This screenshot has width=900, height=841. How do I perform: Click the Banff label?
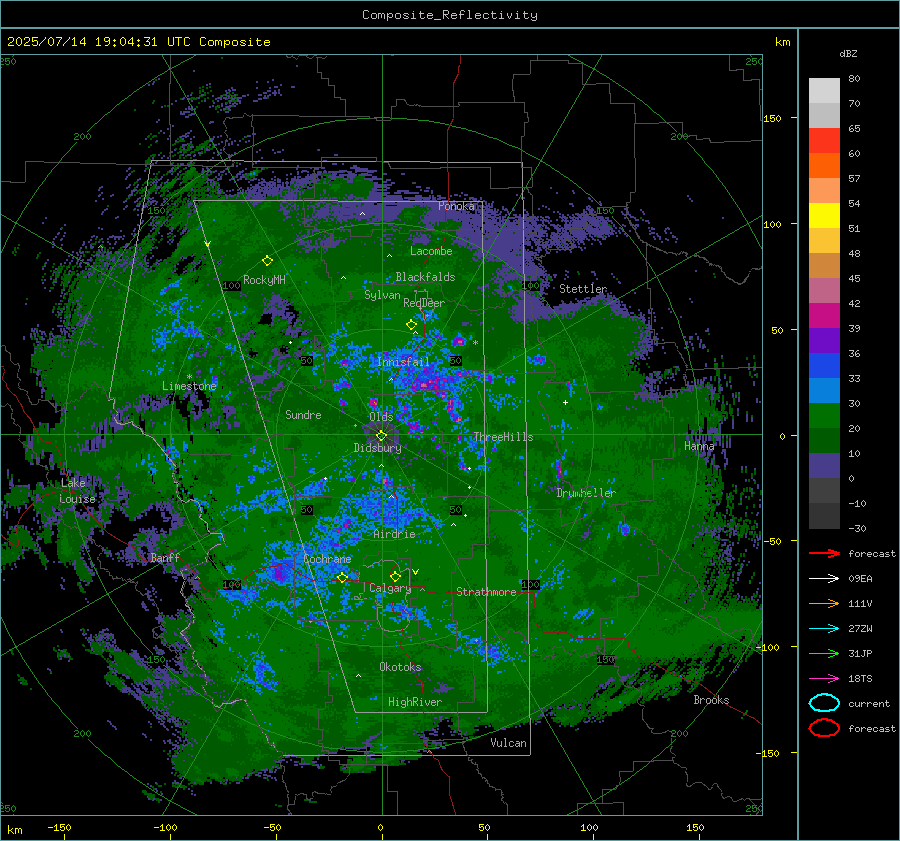click(165, 557)
